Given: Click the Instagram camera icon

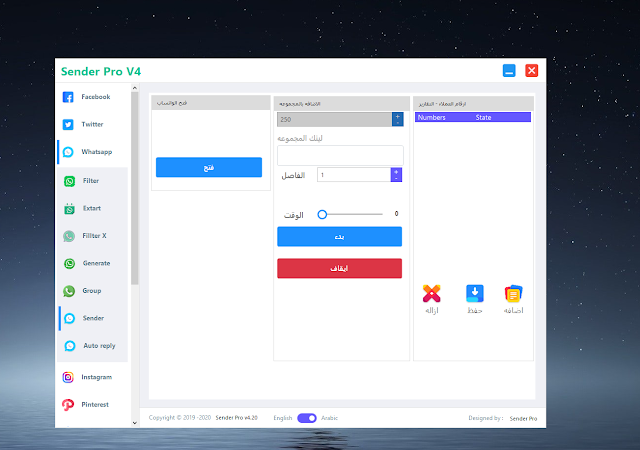Looking at the screenshot, I should tap(68, 377).
